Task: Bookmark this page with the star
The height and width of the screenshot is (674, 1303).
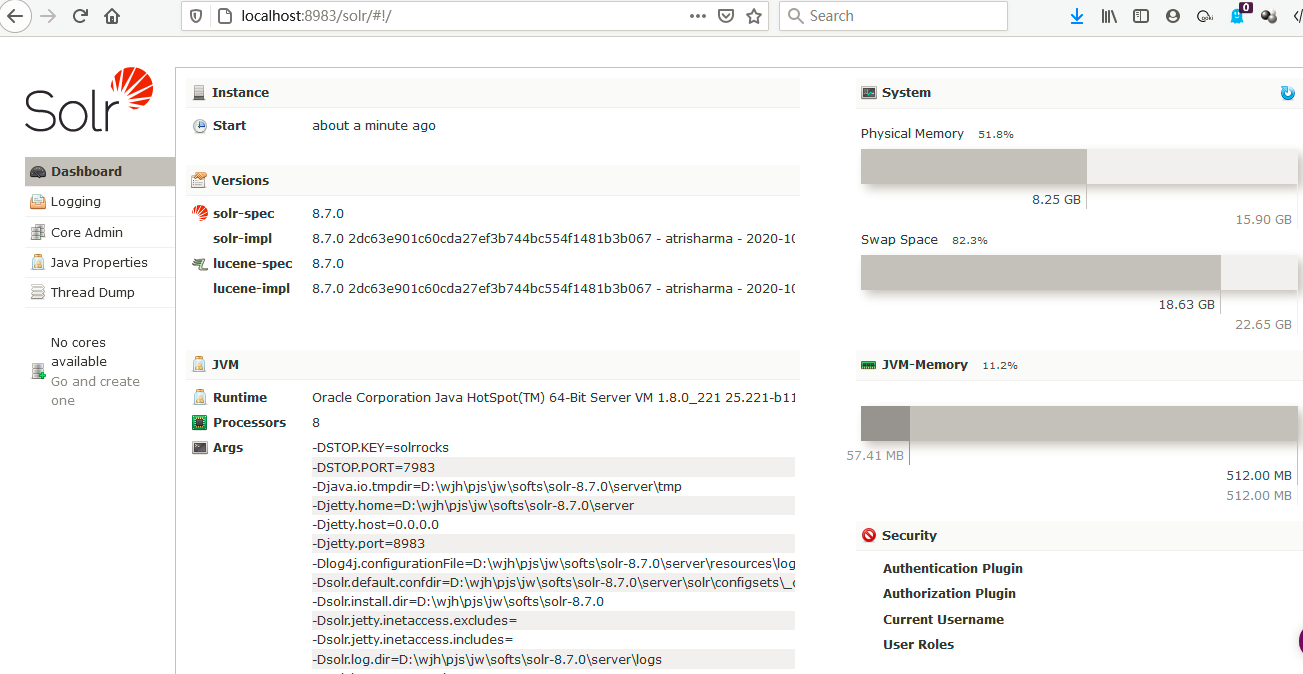Action: point(754,16)
